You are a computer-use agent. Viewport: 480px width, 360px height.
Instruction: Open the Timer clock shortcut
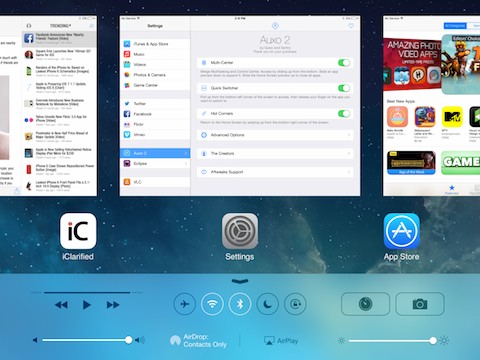[x=365, y=304]
